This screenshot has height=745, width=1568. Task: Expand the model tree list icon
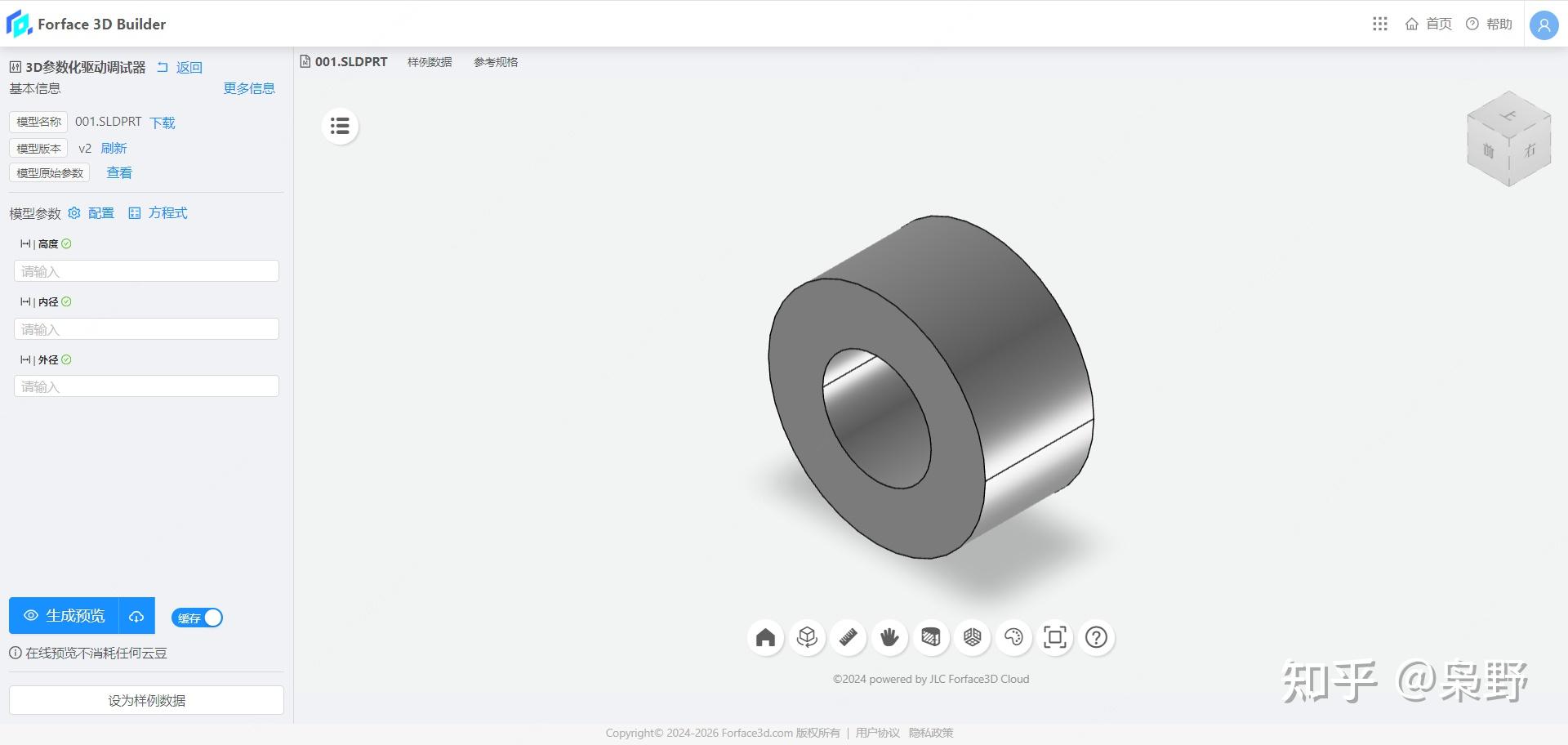coord(340,126)
